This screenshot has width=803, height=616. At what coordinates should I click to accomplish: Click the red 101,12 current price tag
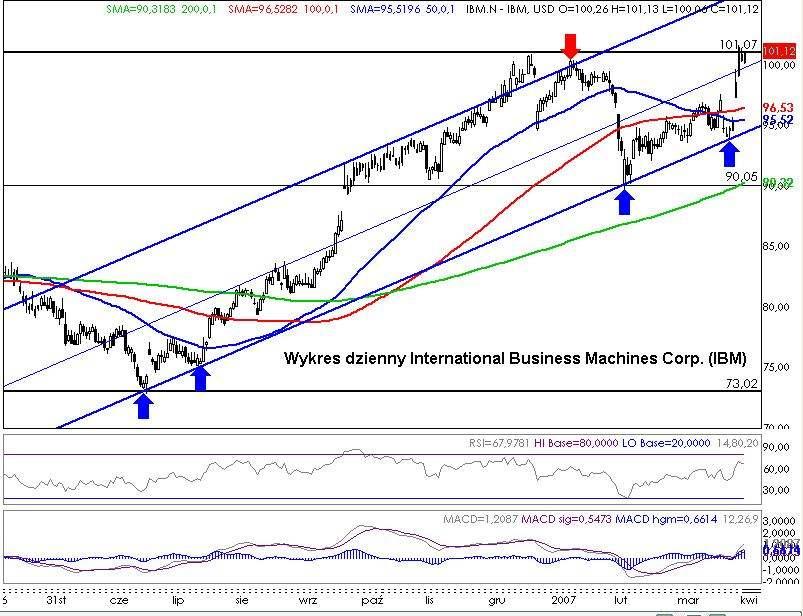779,51
